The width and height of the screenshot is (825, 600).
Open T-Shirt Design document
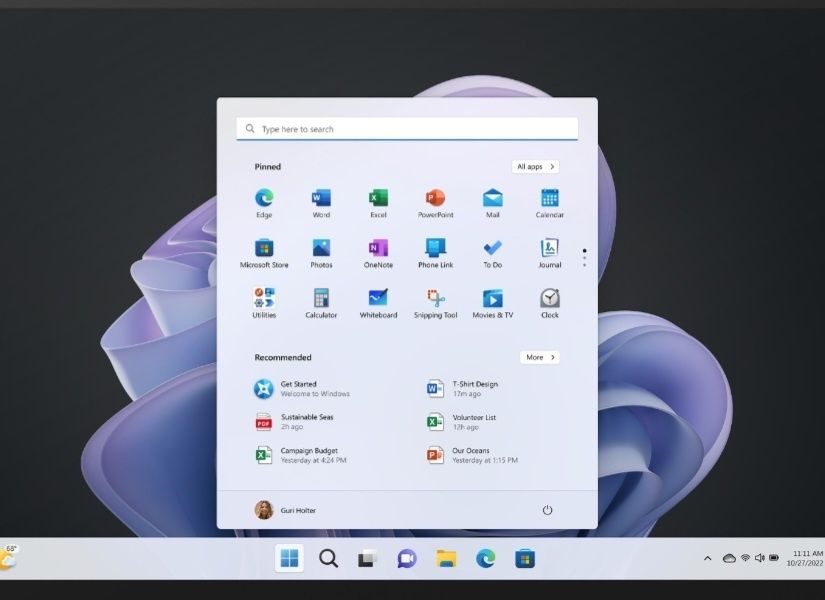point(462,389)
